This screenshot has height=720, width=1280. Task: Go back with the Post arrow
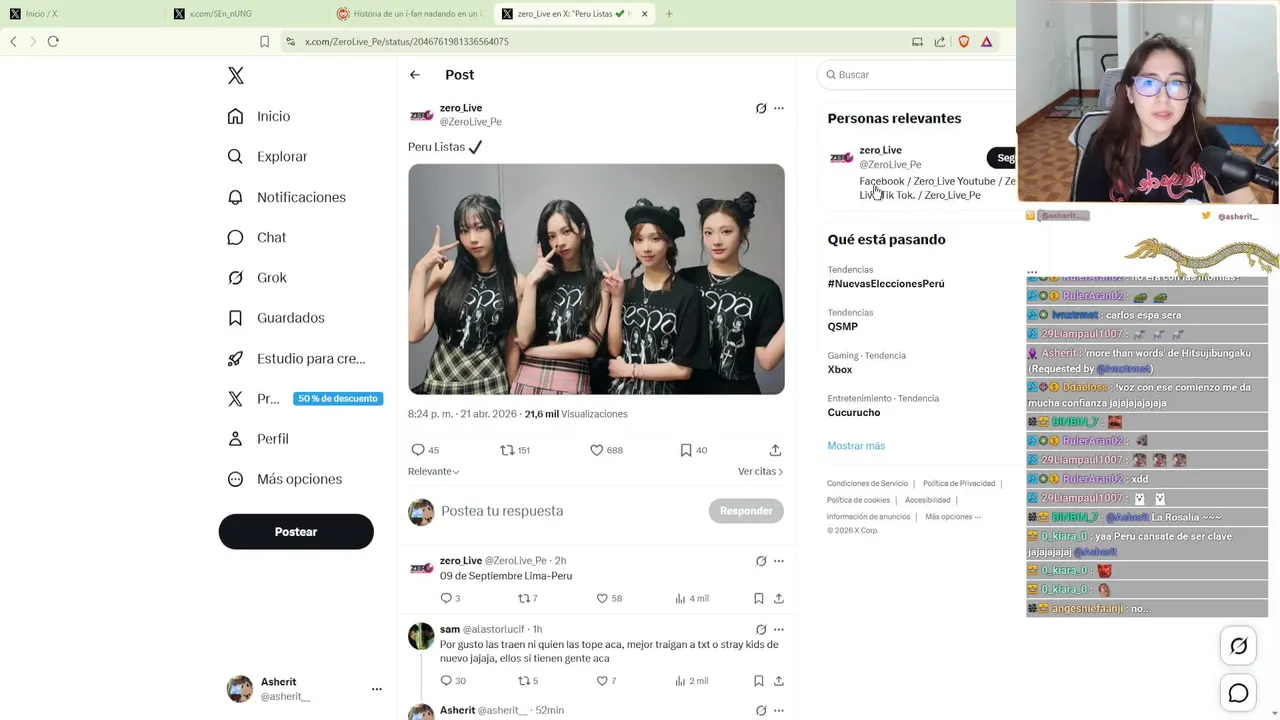click(x=415, y=75)
